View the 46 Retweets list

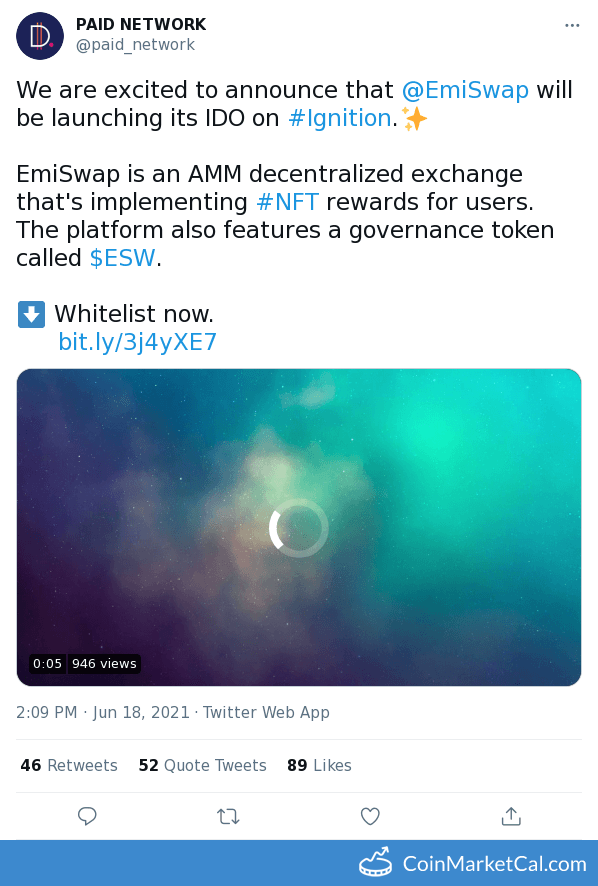click(69, 765)
